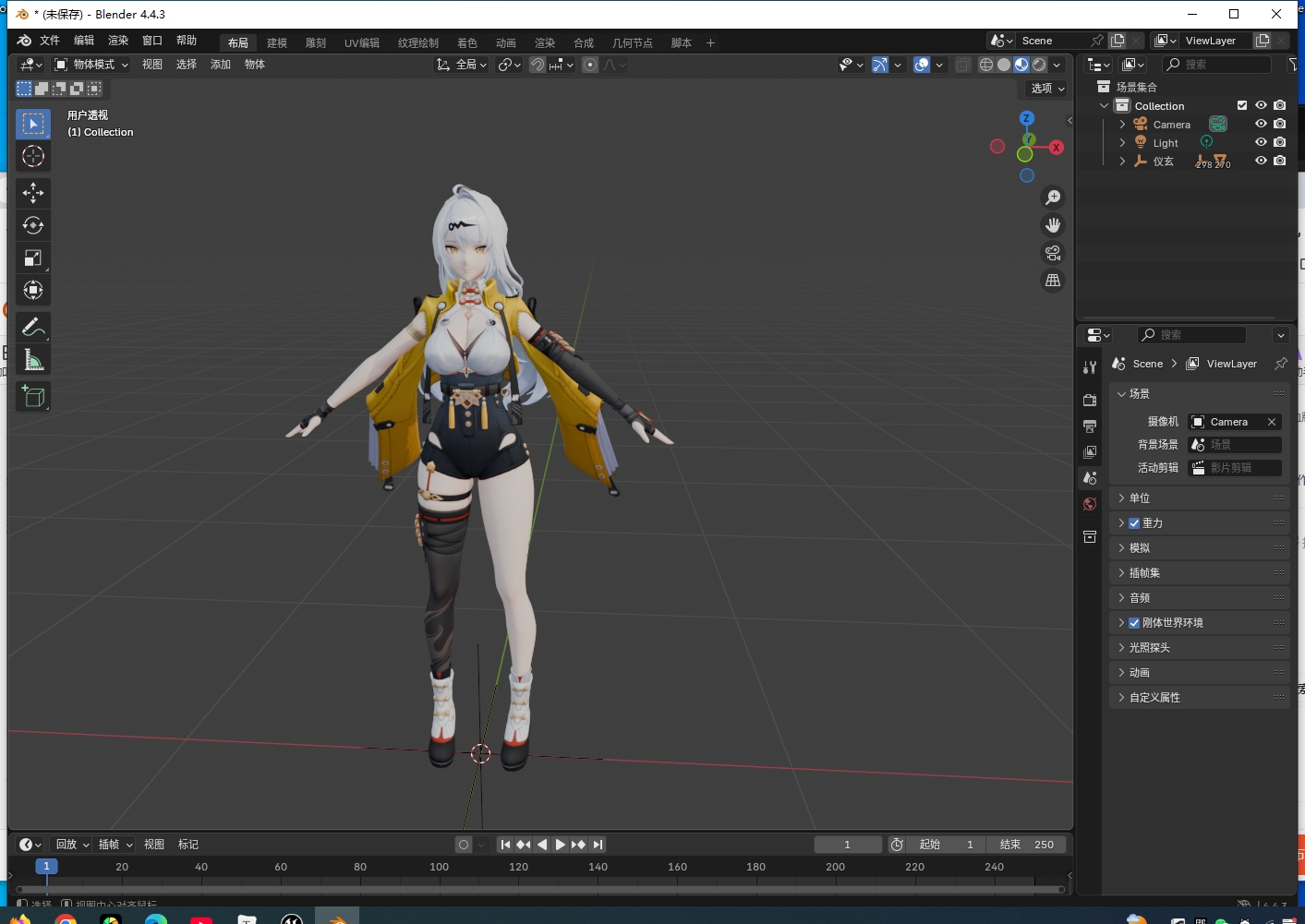Click the outliner search field
This screenshot has width=1305, height=924.
tap(1216, 65)
